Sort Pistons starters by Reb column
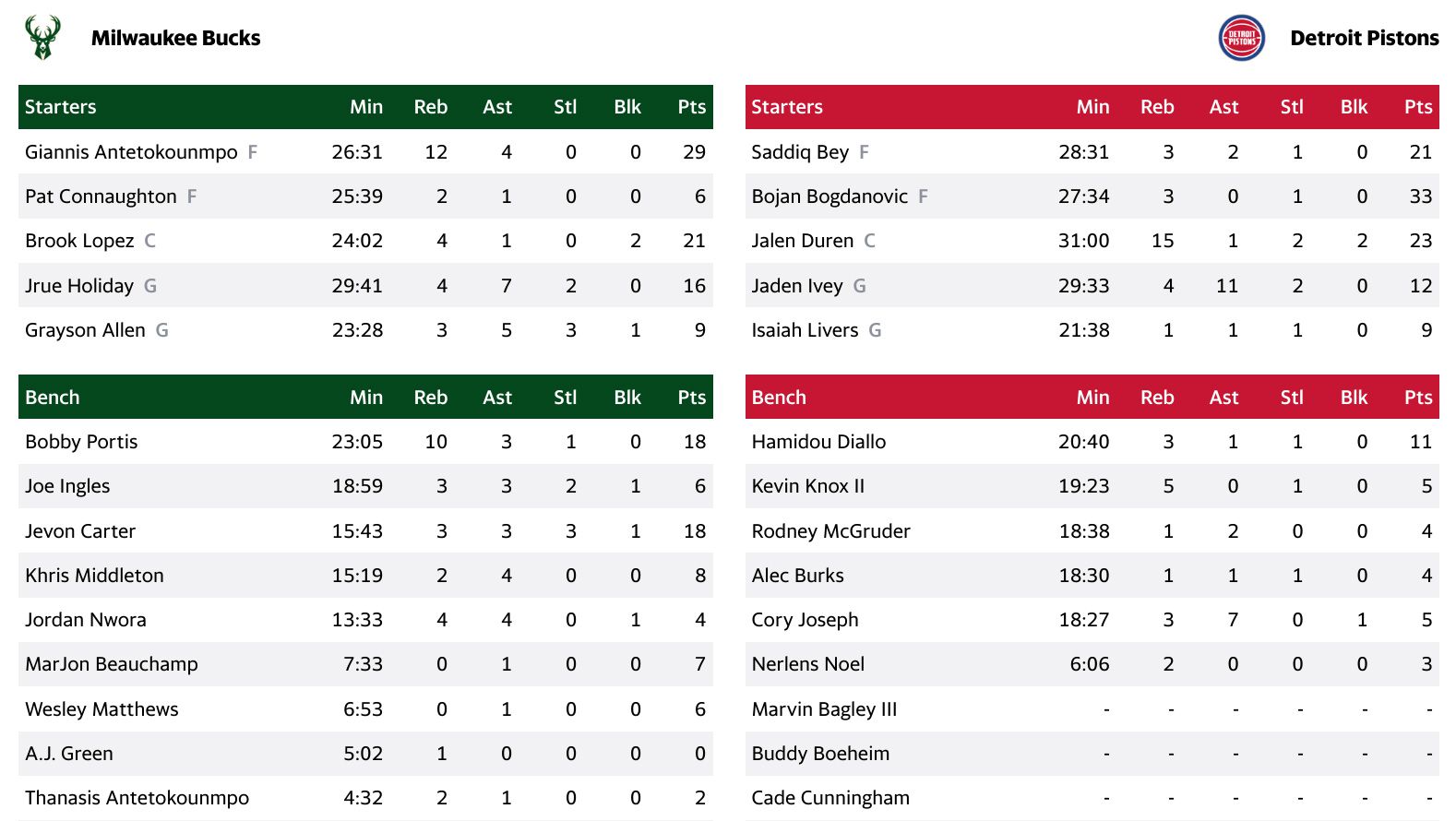 (x=1157, y=107)
